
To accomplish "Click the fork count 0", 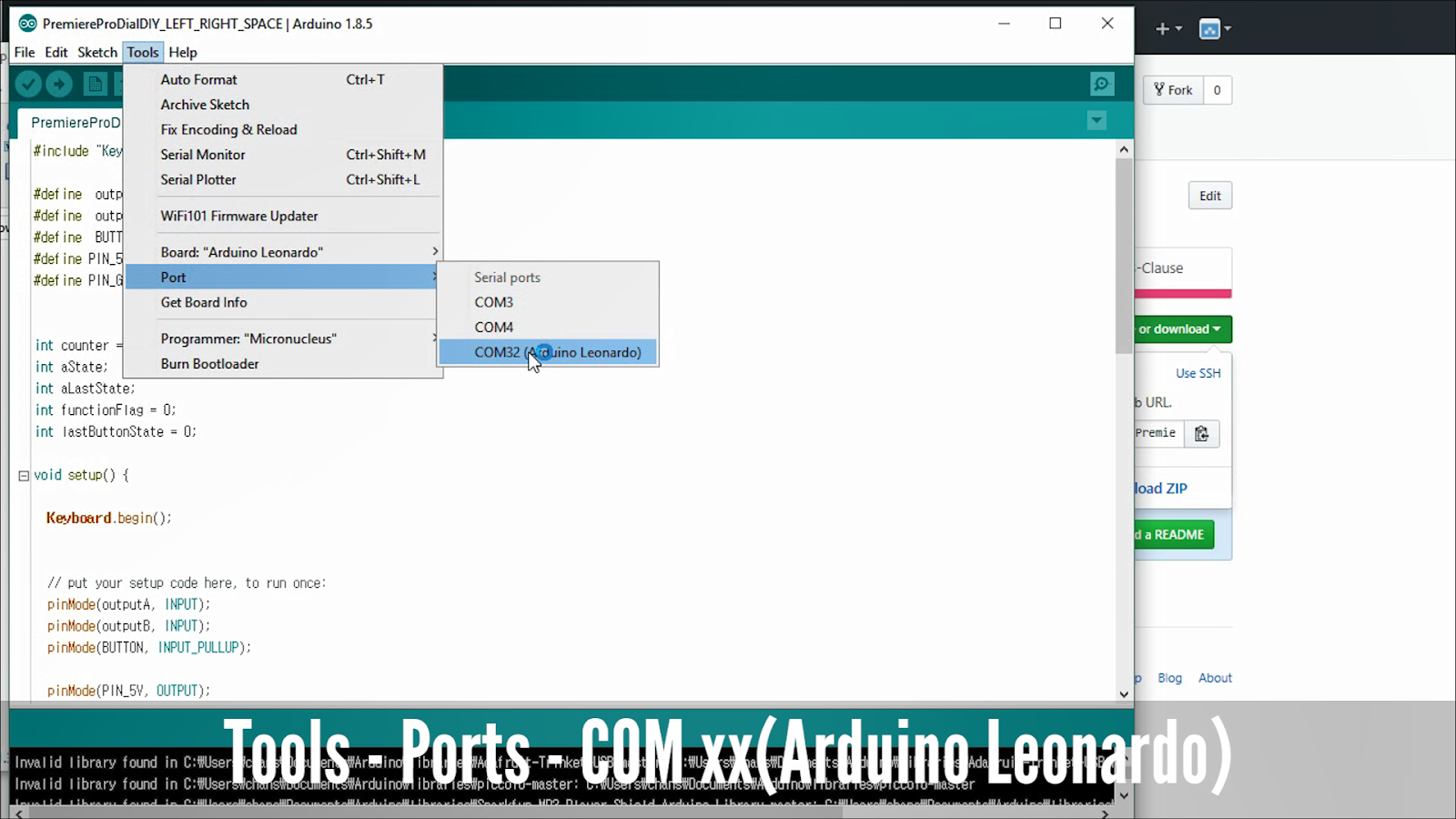I will 1218,90.
